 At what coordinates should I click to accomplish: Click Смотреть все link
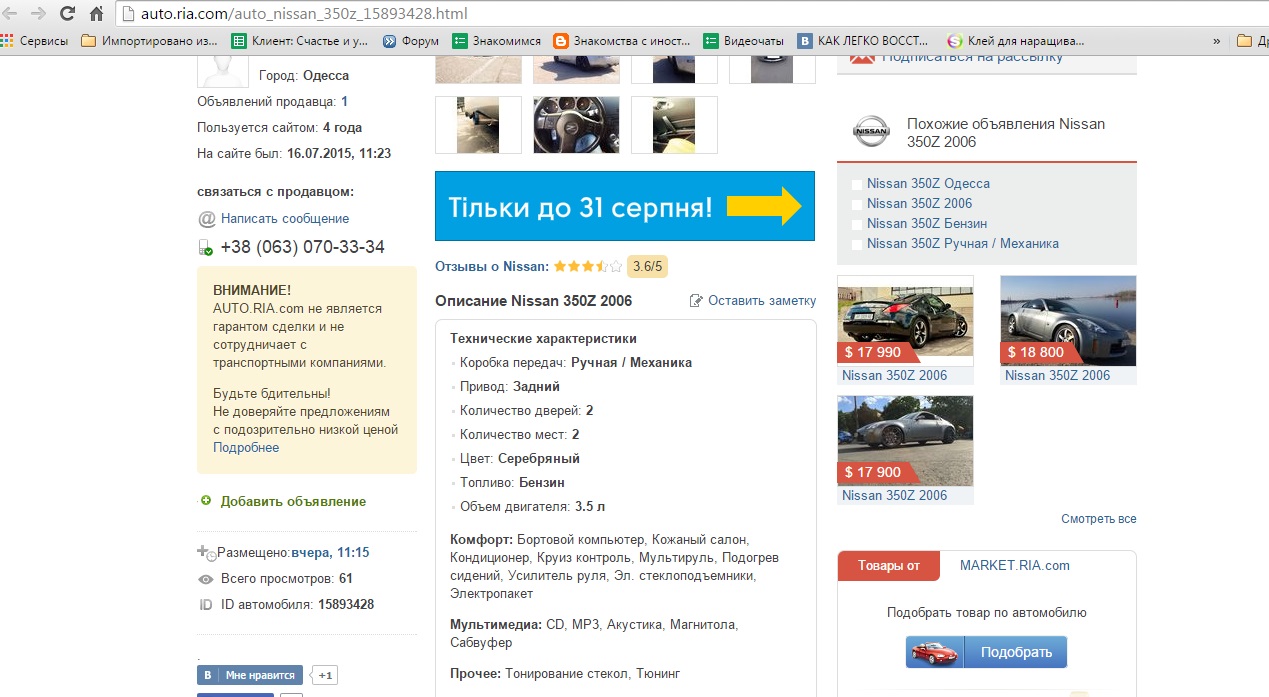coord(1099,519)
